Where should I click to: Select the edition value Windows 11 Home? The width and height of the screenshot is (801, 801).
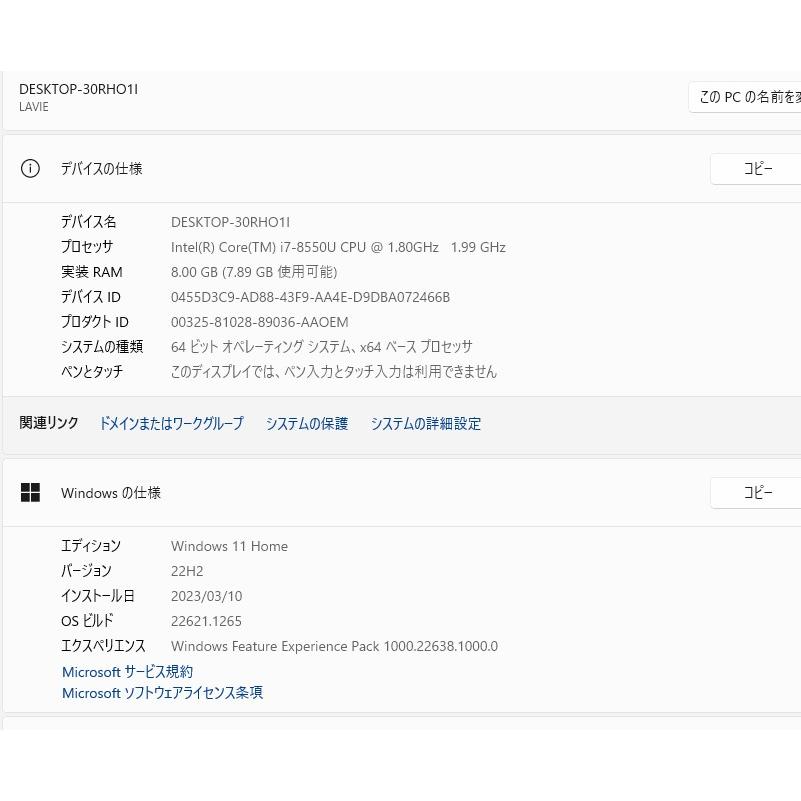[229, 546]
